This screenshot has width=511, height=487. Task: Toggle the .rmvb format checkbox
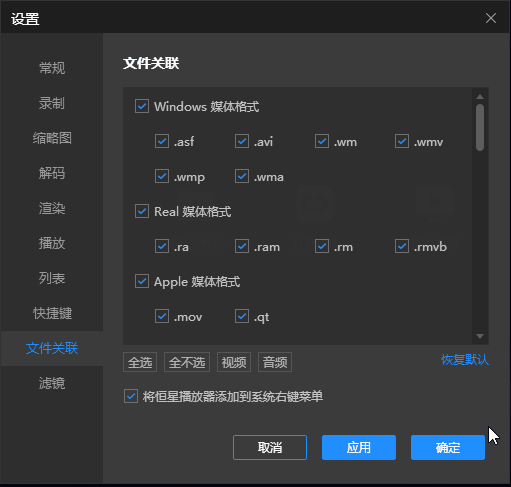tap(402, 246)
